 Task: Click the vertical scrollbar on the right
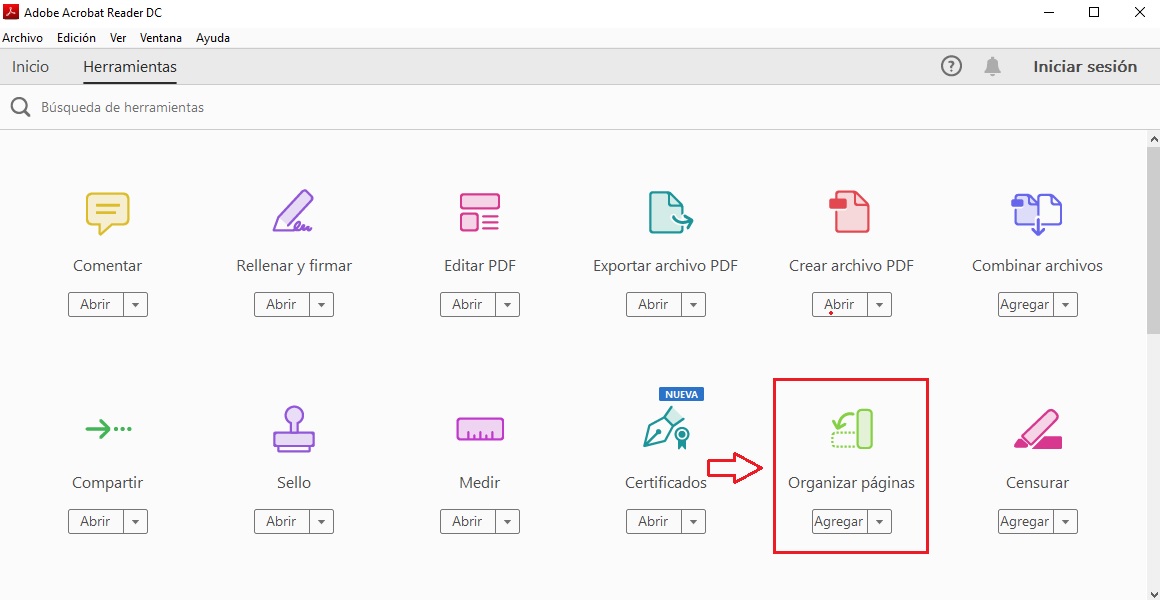coord(1152,240)
